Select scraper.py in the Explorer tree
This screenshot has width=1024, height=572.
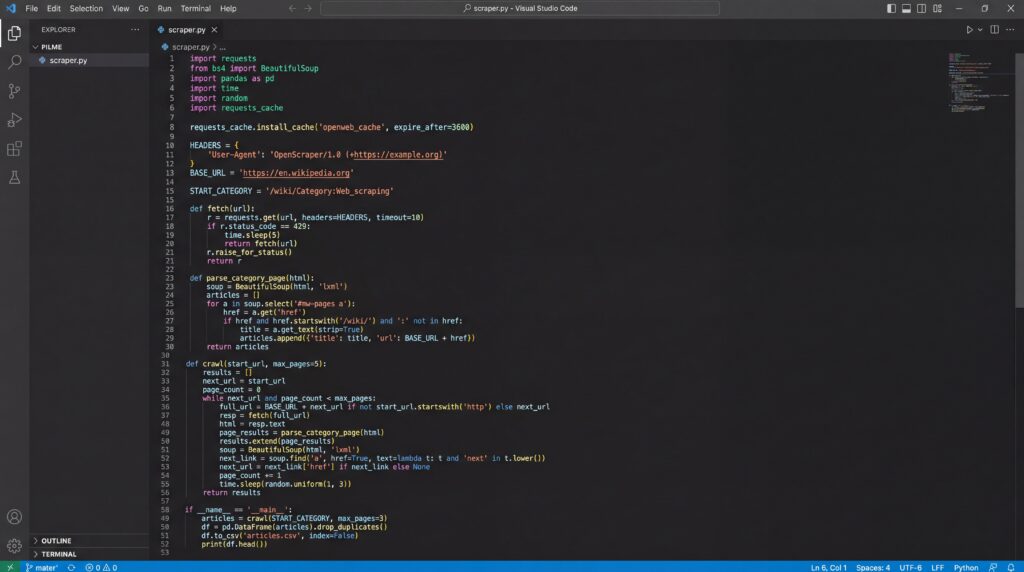tap(89, 60)
